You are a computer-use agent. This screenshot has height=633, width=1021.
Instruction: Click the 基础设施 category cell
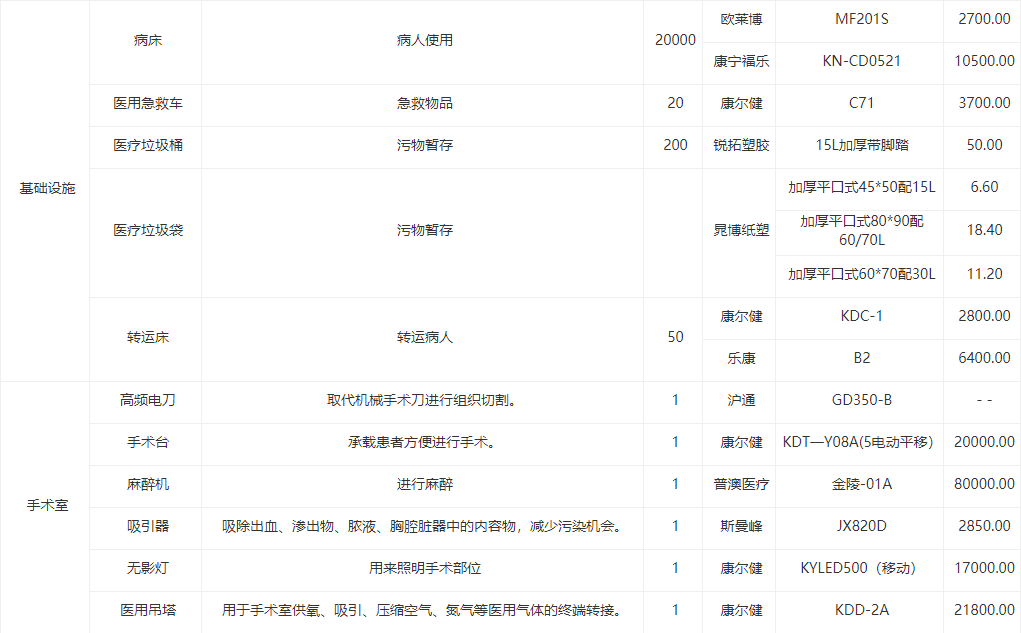(47, 189)
